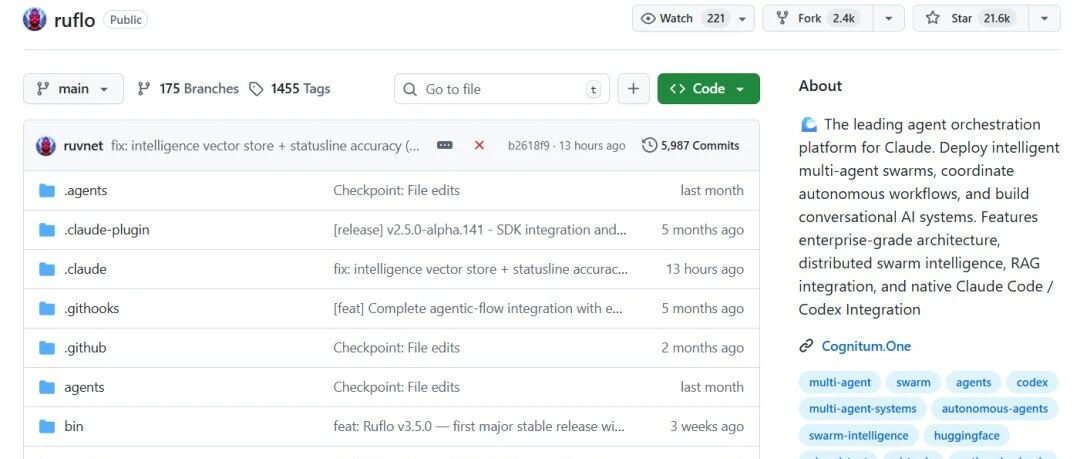Viewport: 1080px width, 459px height.
Task: View the 175 Branches link
Action: click(x=188, y=89)
